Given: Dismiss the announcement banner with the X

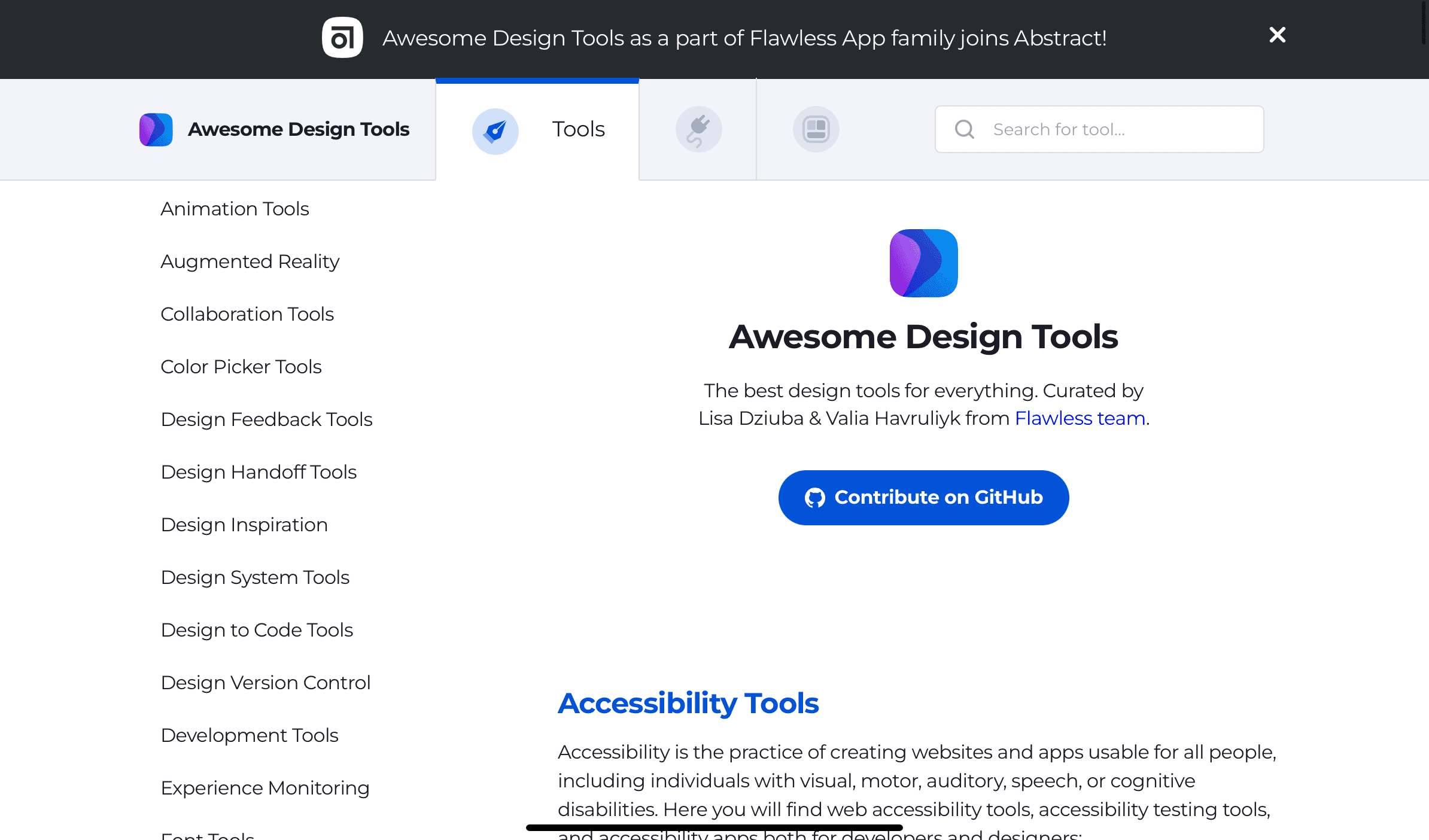Looking at the screenshot, I should [1278, 35].
